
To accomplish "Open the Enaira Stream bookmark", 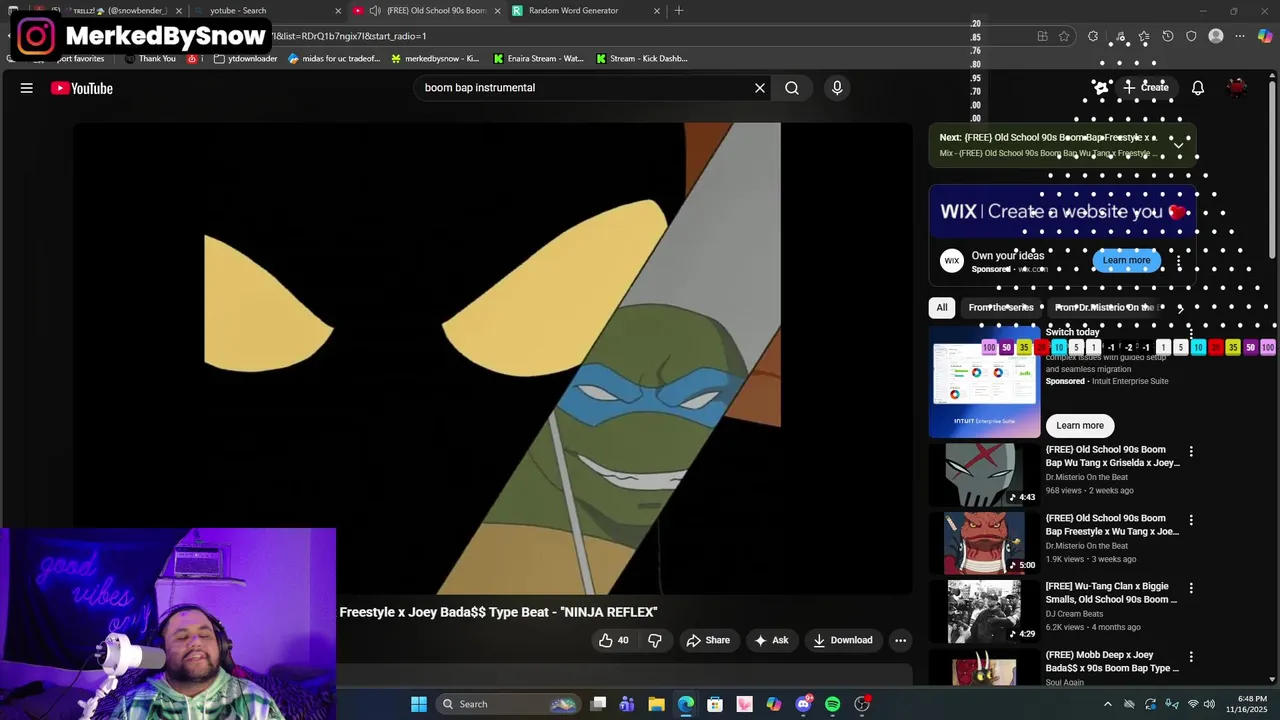I will [x=538, y=59].
